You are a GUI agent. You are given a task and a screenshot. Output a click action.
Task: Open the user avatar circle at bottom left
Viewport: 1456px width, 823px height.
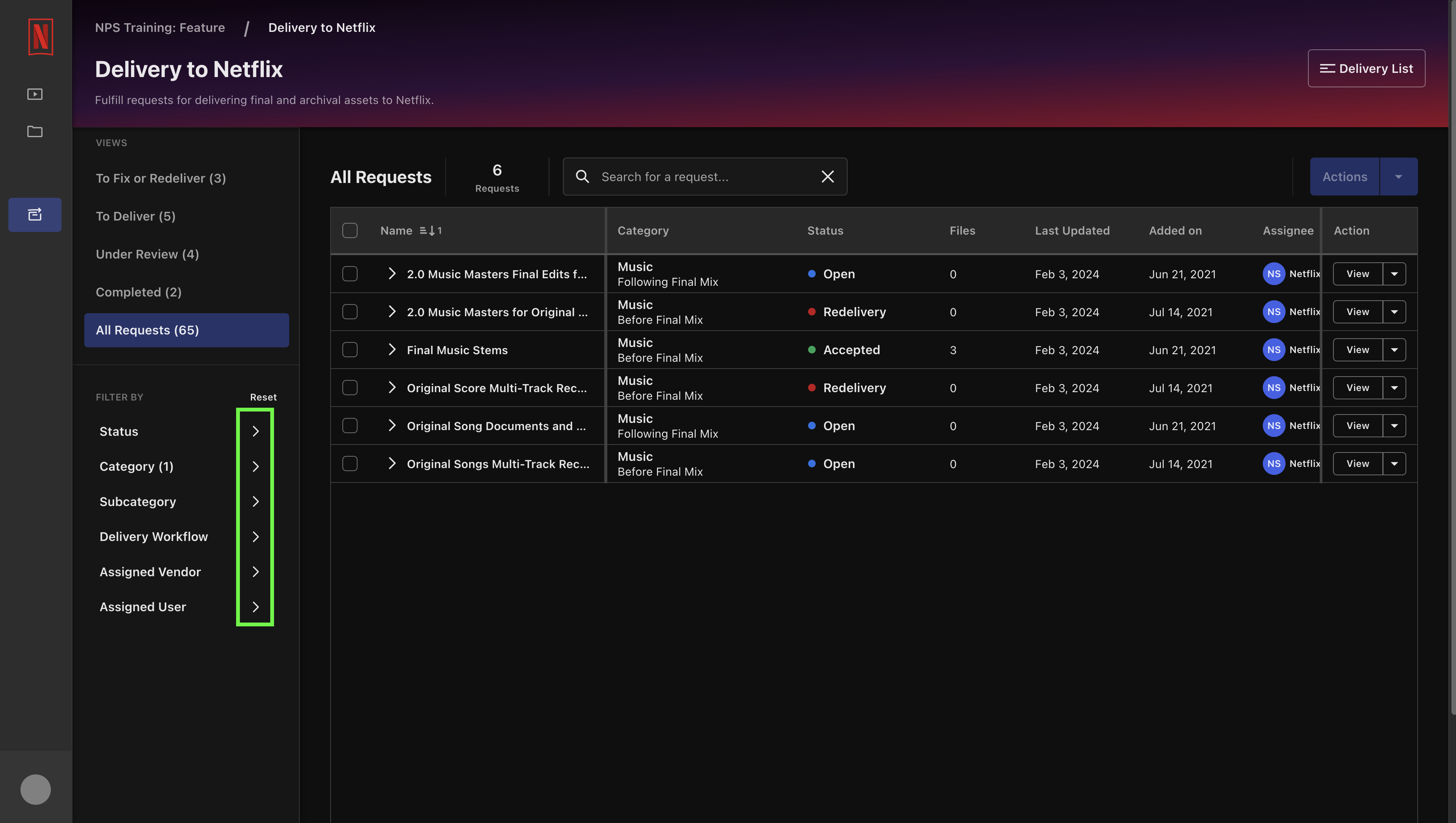pos(36,789)
